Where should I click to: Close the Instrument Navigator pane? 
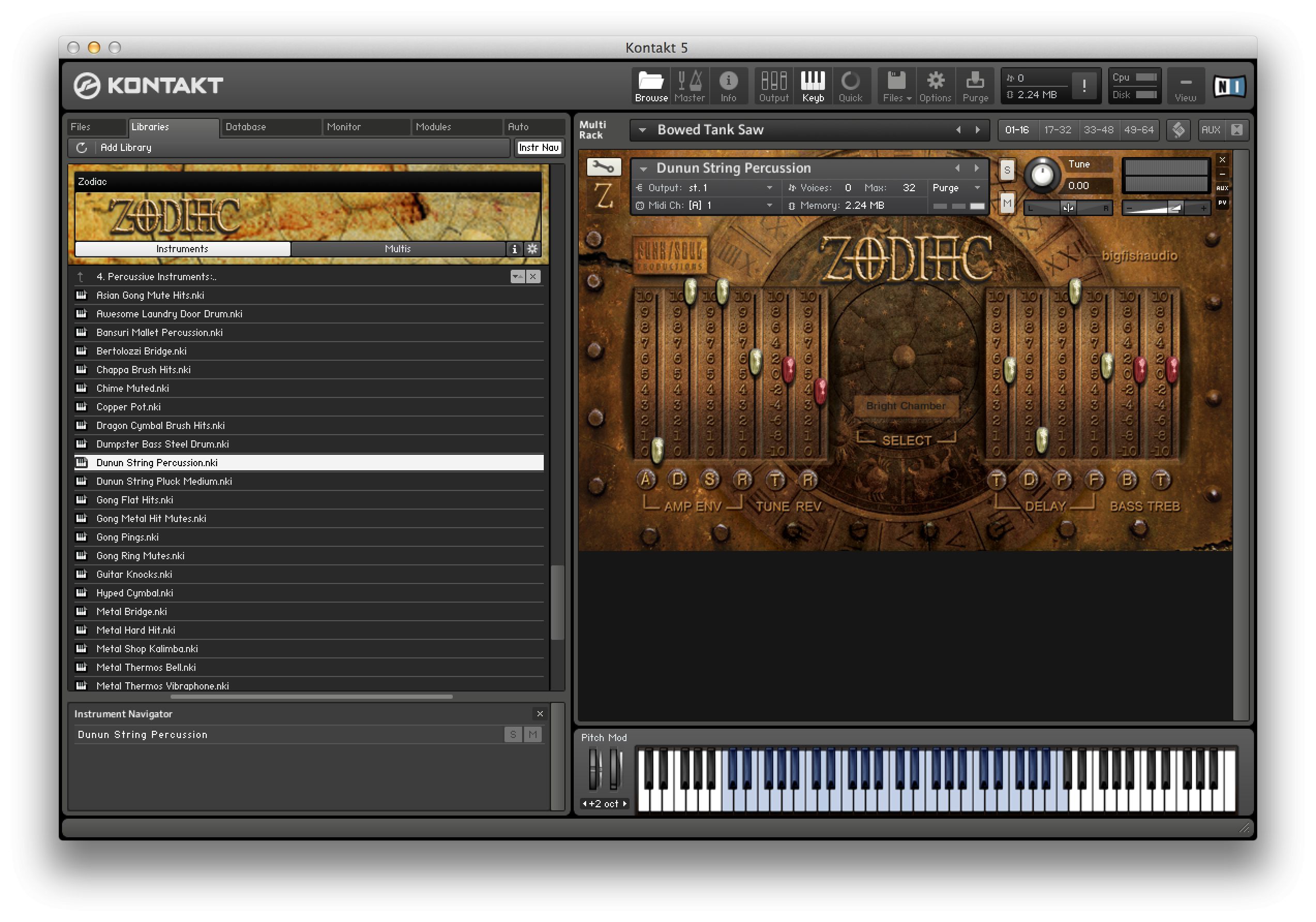(x=539, y=714)
